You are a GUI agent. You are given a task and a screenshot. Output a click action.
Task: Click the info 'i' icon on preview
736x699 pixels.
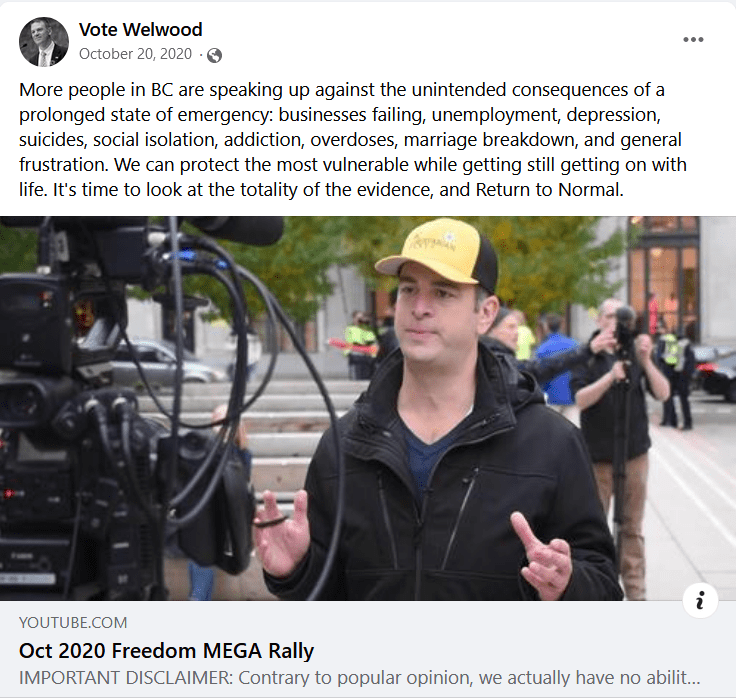coord(700,600)
